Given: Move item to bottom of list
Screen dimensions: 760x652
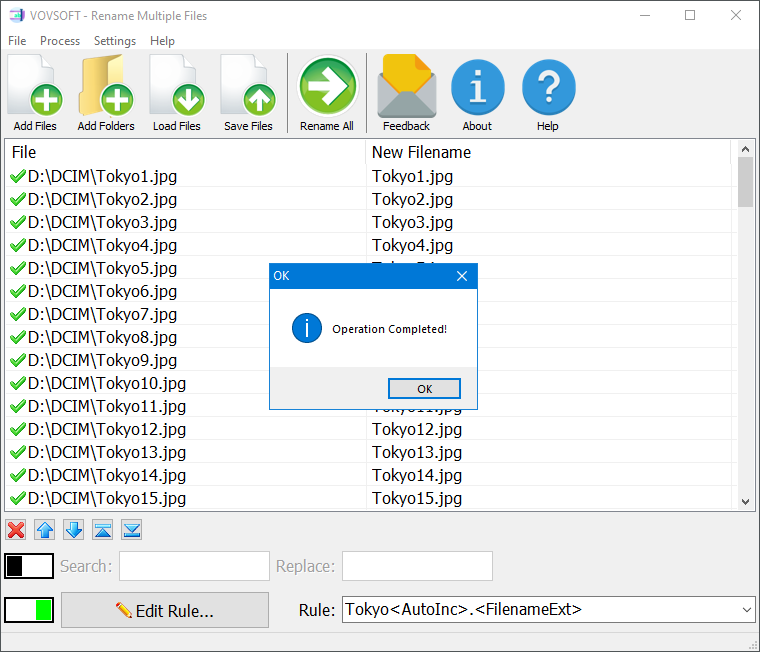Looking at the screenshot, I should point(132,530).
